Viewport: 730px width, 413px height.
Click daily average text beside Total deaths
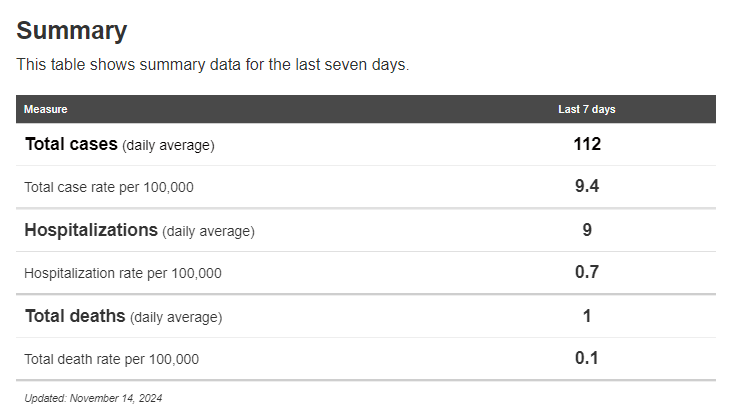pyautogui.click(x=176, y=318)
